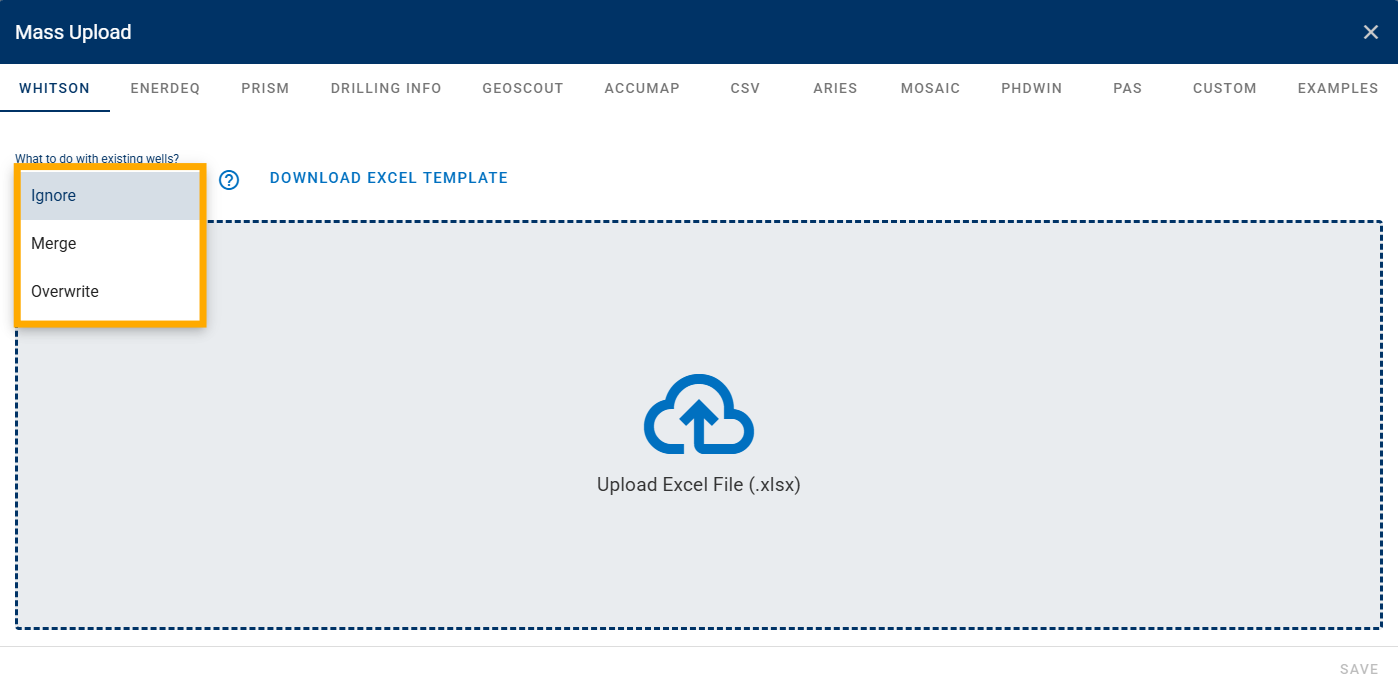
Task: Close the Mass Upload dialog
Action: click(1370, 32)
